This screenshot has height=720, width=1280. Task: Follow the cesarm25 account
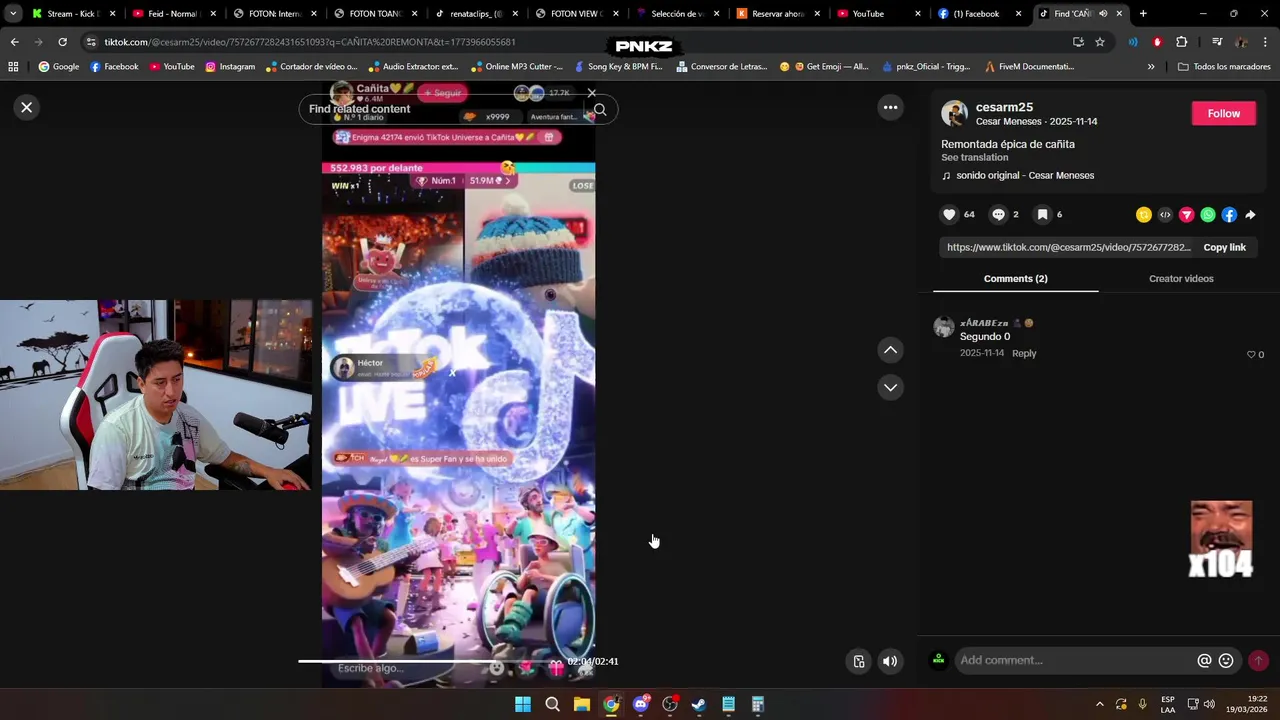[1223, 113]
